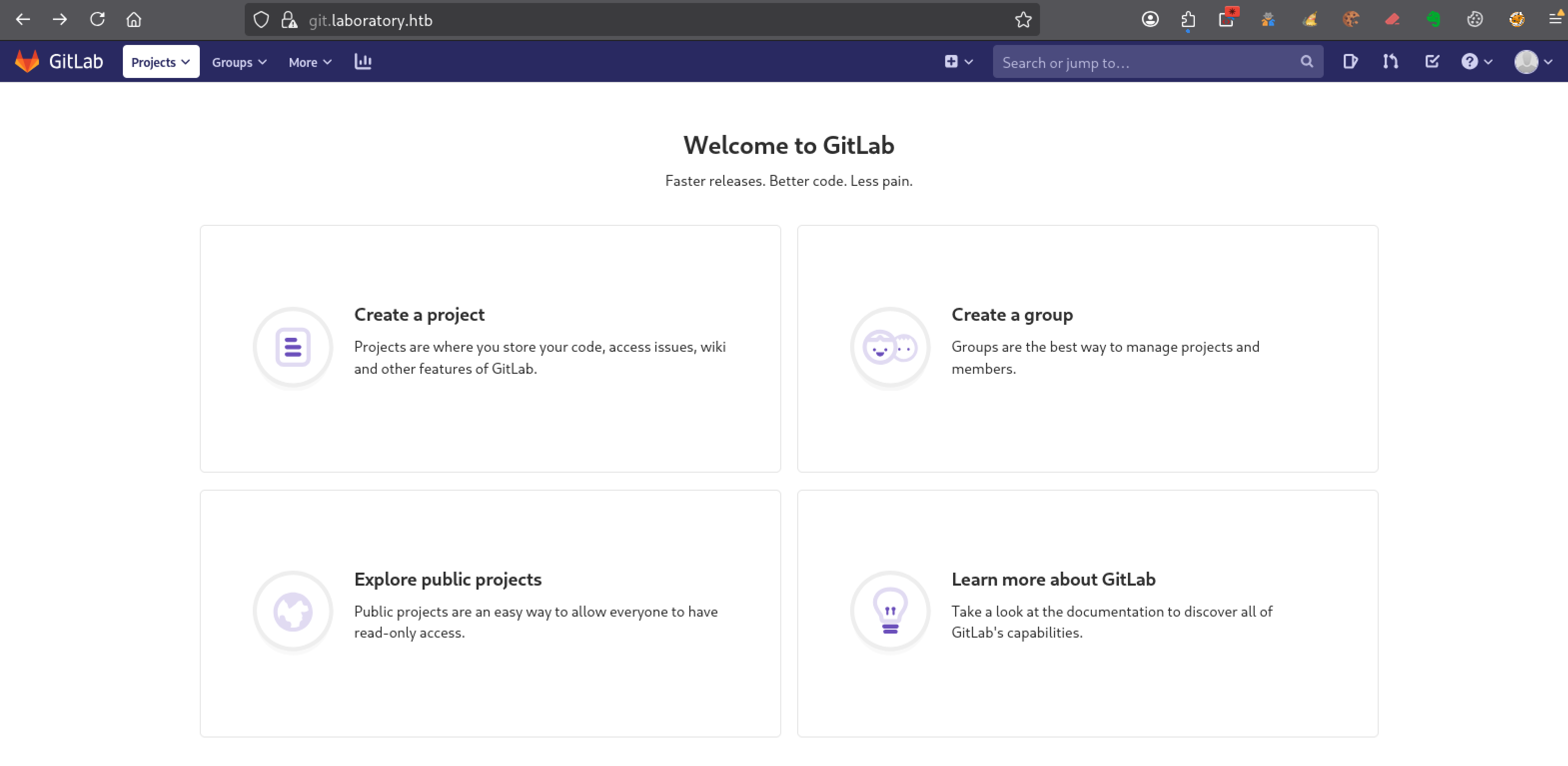
Task: Open Explore public projects card
Action: pyautogui.click(x=490, y=613)
